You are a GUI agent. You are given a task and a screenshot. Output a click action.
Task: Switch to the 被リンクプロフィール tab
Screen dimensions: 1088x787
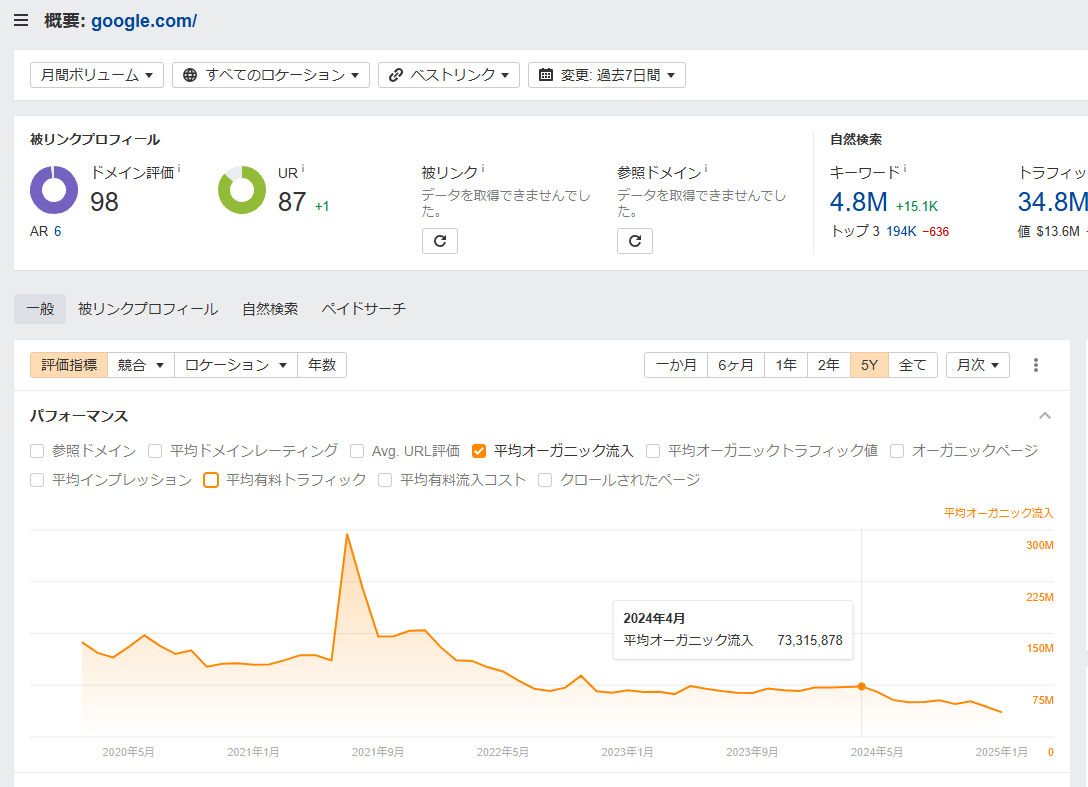148,309
